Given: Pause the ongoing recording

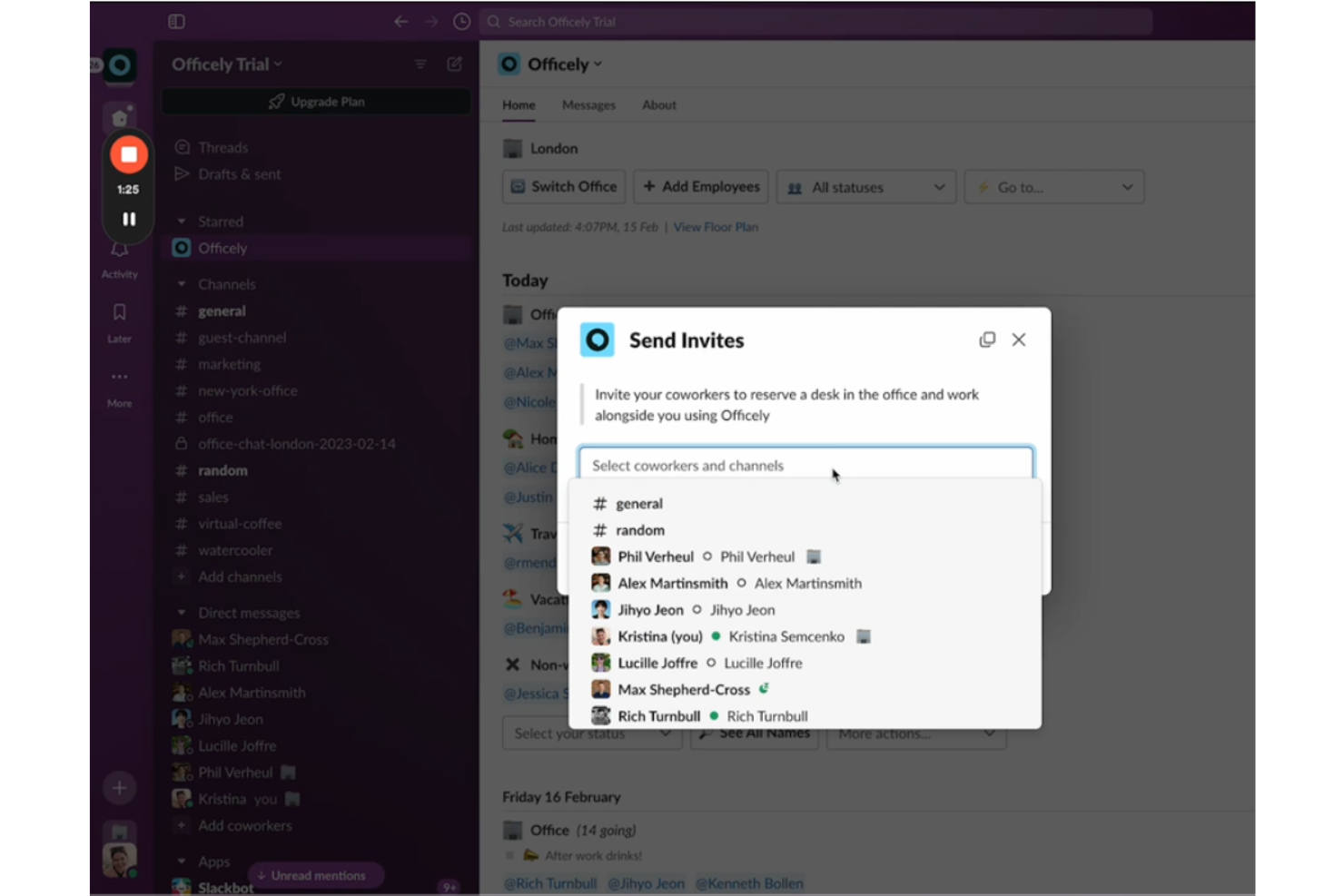Looking at the screenshot, I should click(127, 218).
